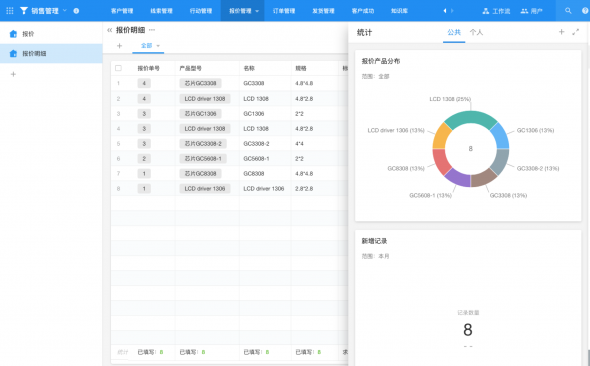The height and width of the screenshot is (366, 590).
Task: Open the help question-mark icon
Action: pyautogui.click(x=585, y=11)
